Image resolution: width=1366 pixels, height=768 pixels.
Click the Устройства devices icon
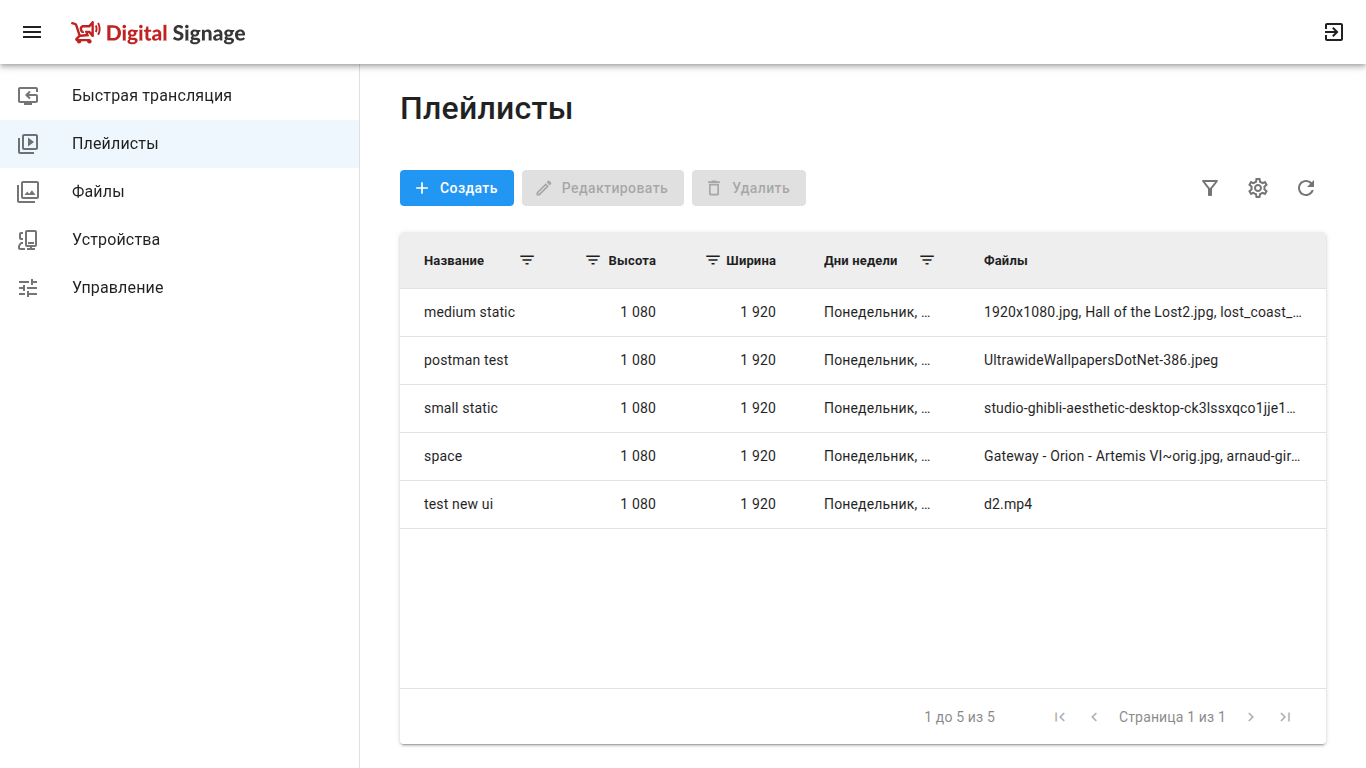(28, 240)
